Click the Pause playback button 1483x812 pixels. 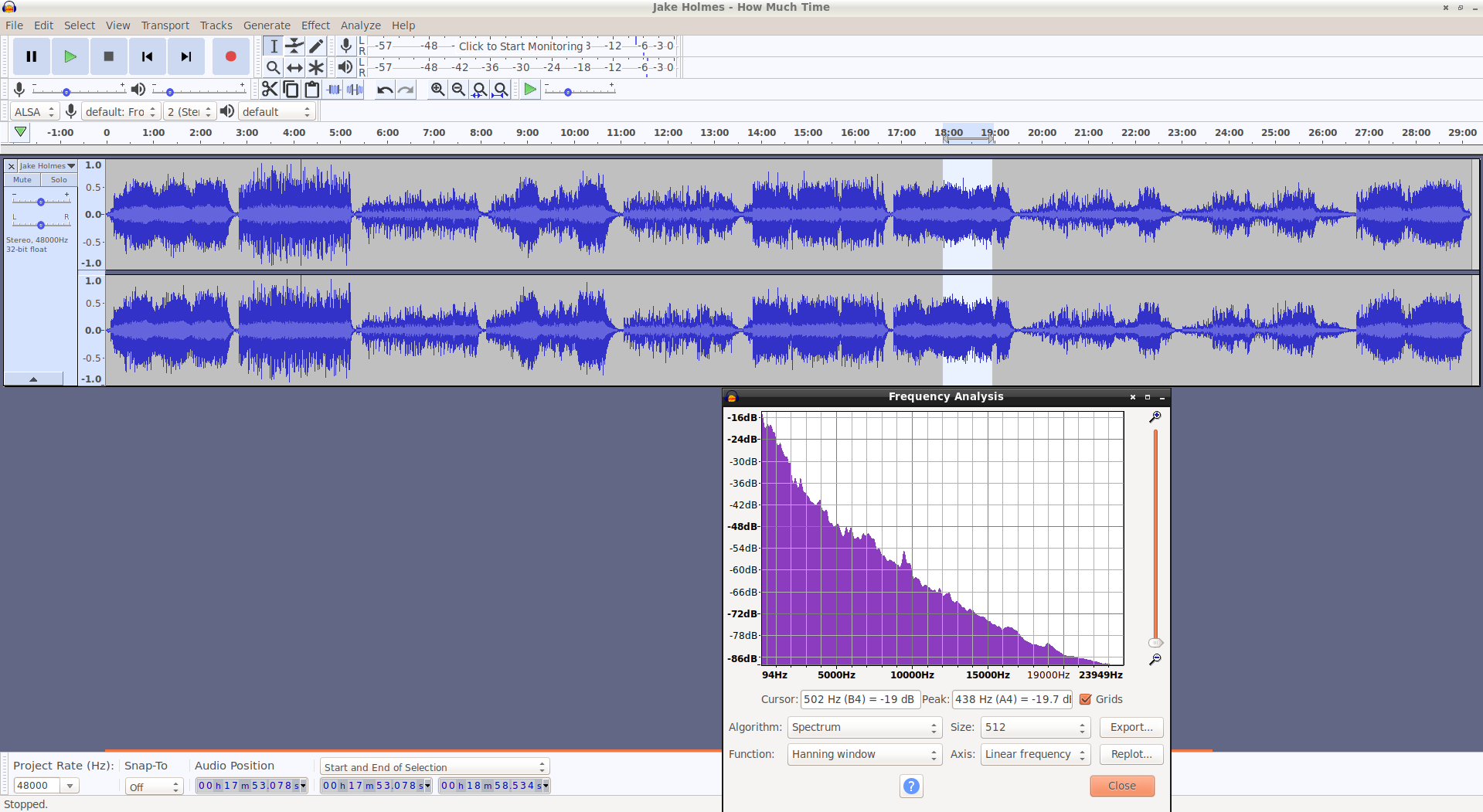coord(32,56)
